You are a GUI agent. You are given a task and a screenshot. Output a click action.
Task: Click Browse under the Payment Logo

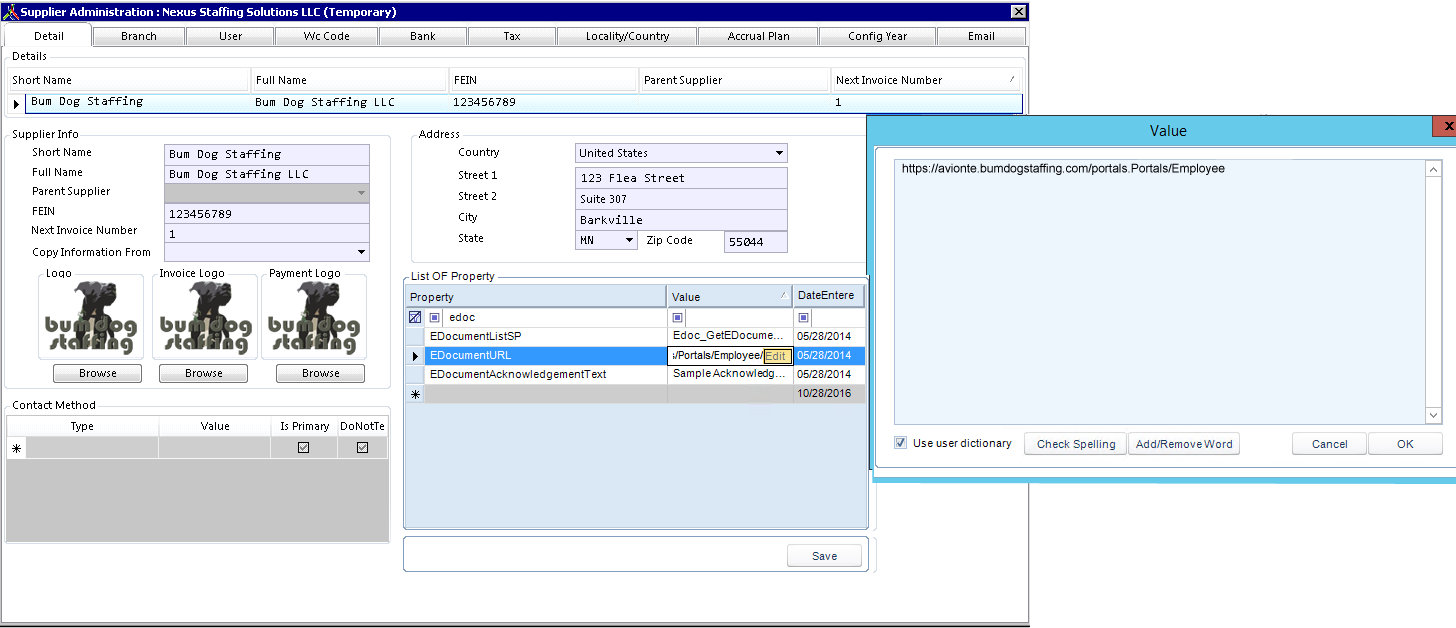(x=321, y=373)
